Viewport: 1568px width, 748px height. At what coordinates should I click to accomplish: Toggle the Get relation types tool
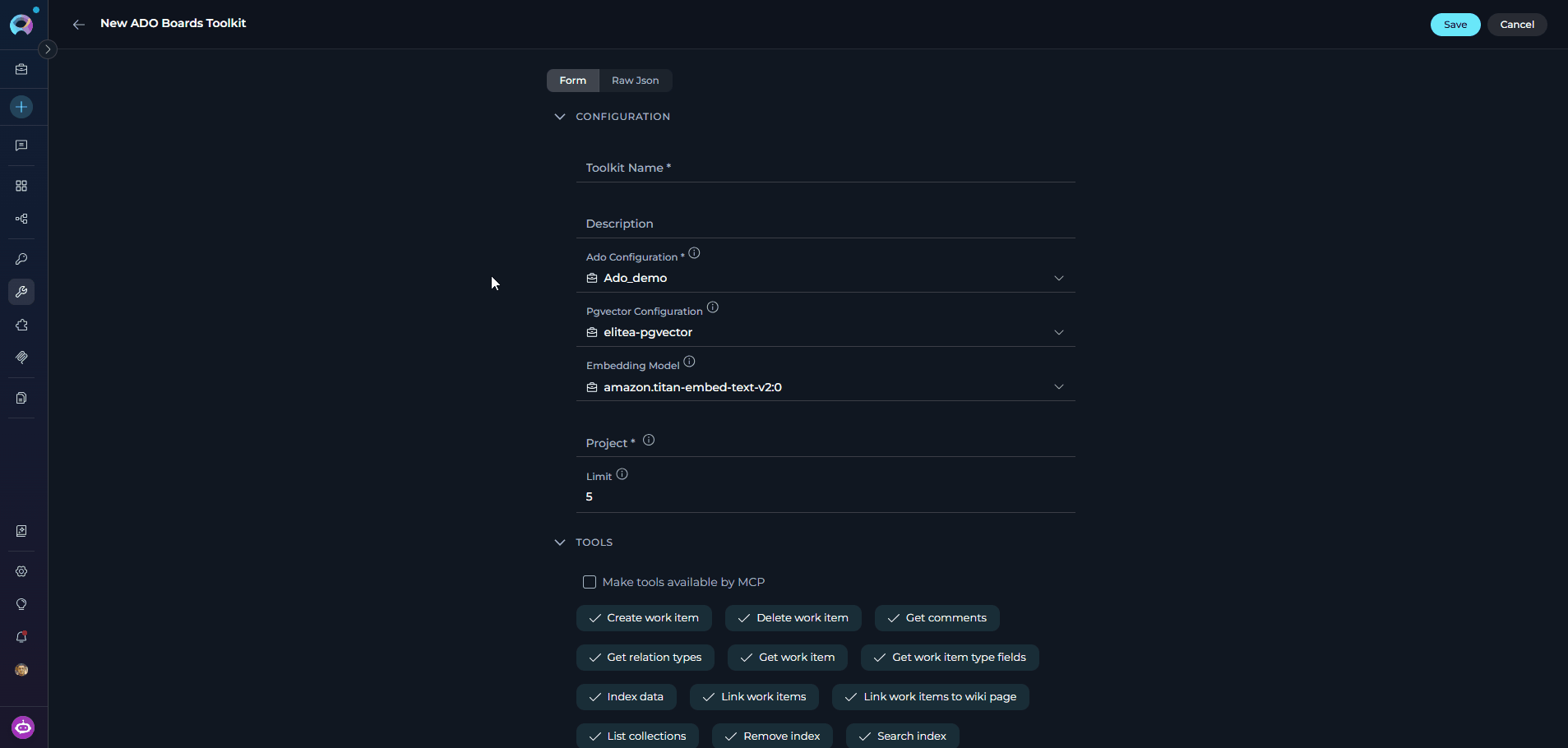[645, 658]
